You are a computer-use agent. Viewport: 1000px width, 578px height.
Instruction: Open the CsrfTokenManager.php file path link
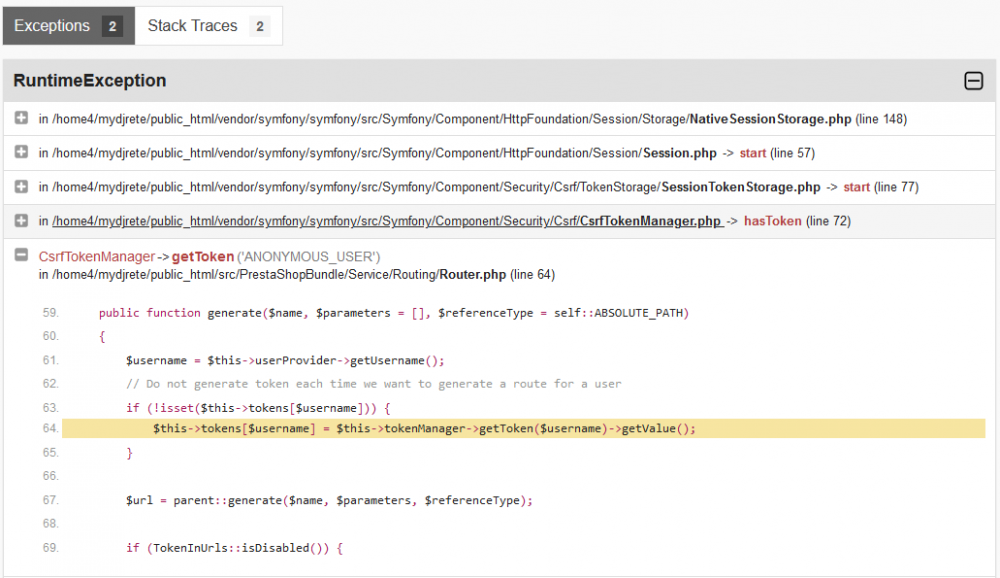(387, 221)
